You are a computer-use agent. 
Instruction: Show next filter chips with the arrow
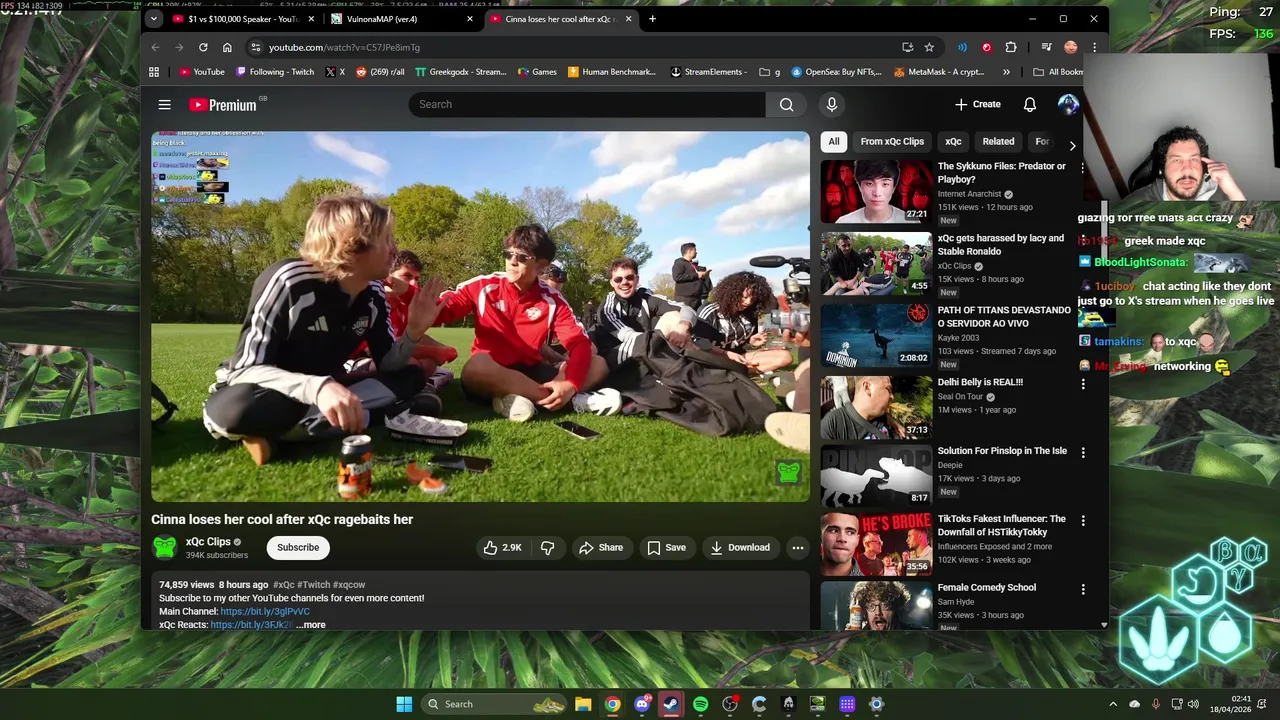pos(1072,145)
